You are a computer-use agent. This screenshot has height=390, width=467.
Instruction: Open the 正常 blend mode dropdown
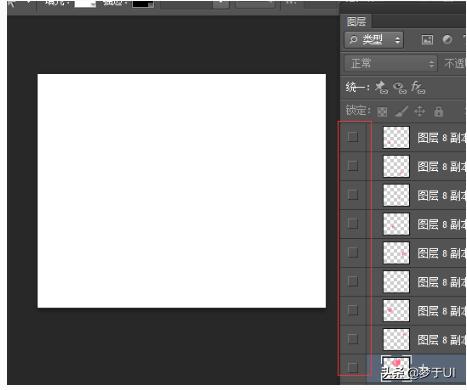coord(390,63)
